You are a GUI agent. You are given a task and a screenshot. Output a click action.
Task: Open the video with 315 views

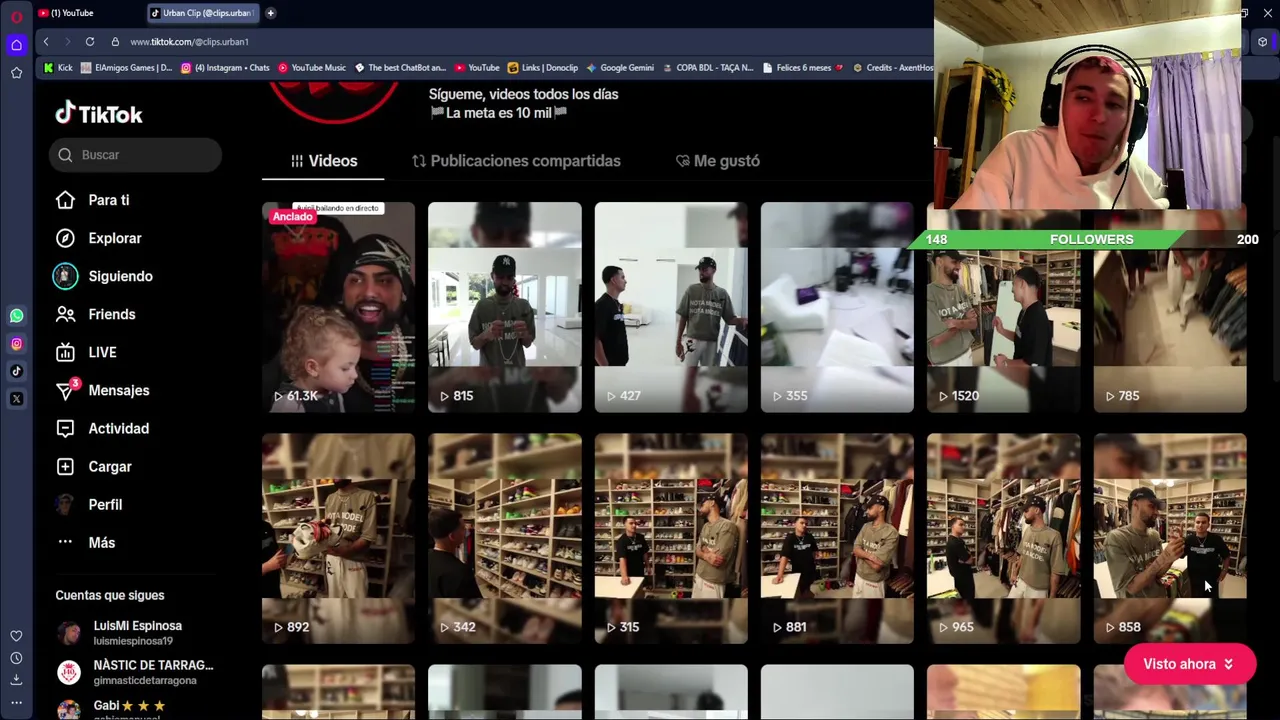[671, 539]
